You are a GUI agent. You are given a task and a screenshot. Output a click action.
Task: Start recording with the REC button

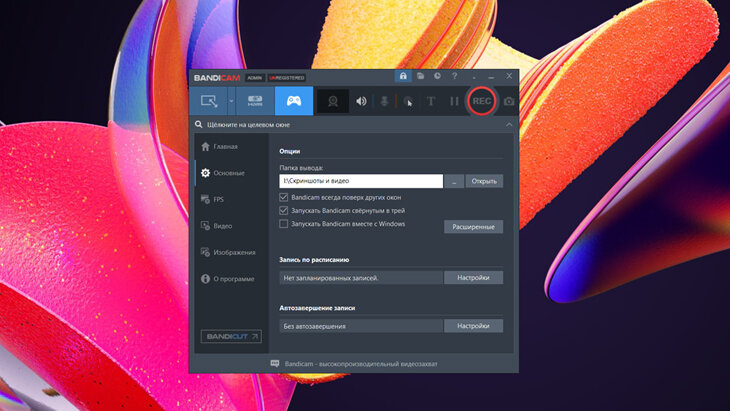(x=482, y=101)
